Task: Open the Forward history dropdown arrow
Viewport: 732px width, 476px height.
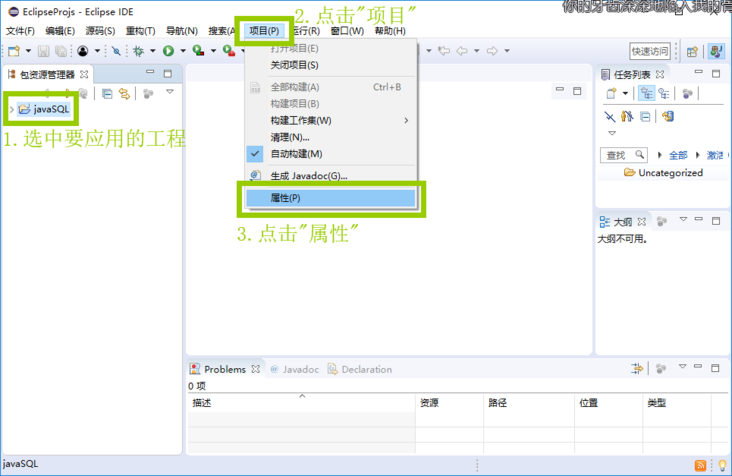Action: [x=507, y=51]
